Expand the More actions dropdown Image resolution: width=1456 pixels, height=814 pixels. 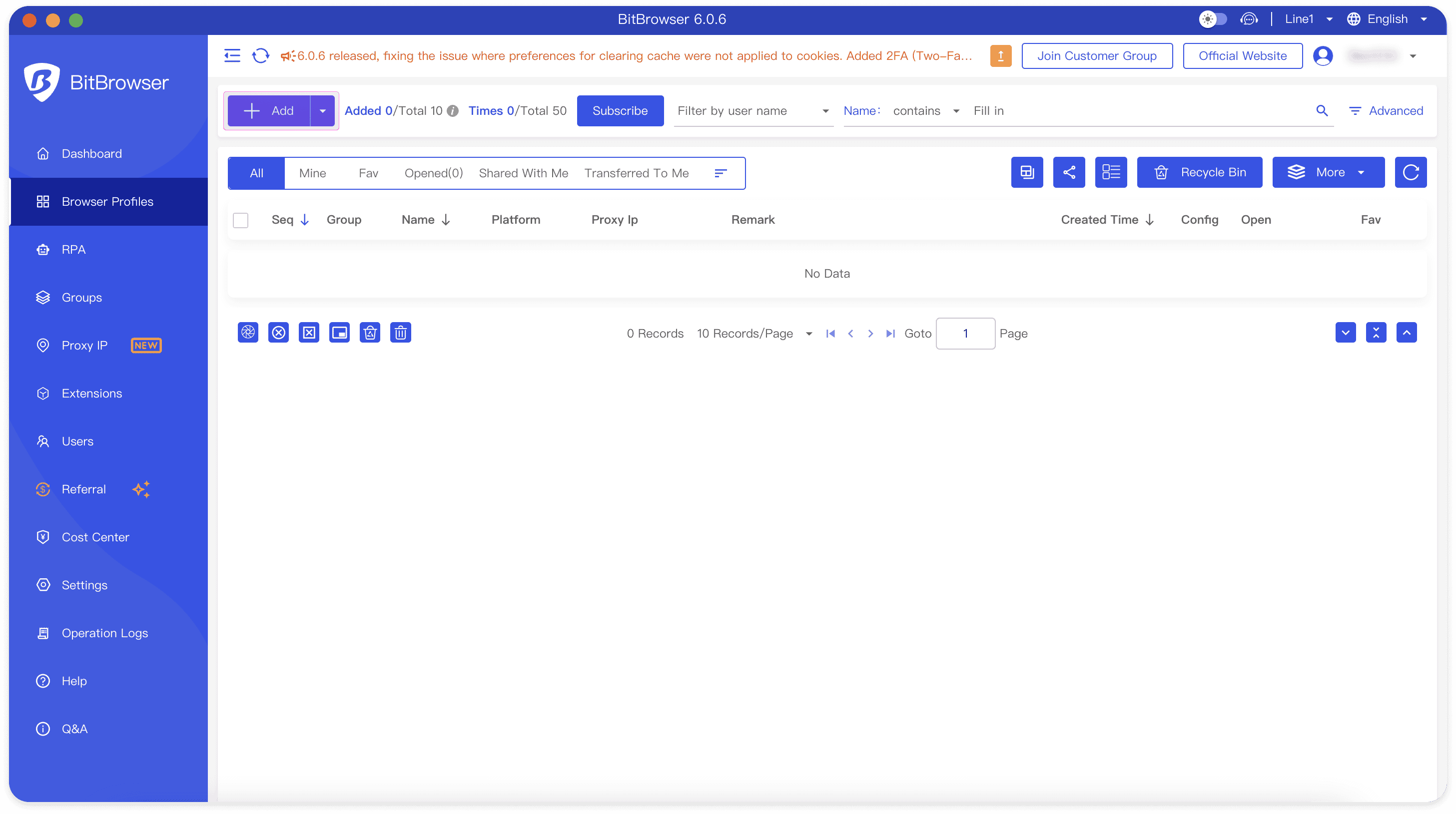coord(1328,172)
